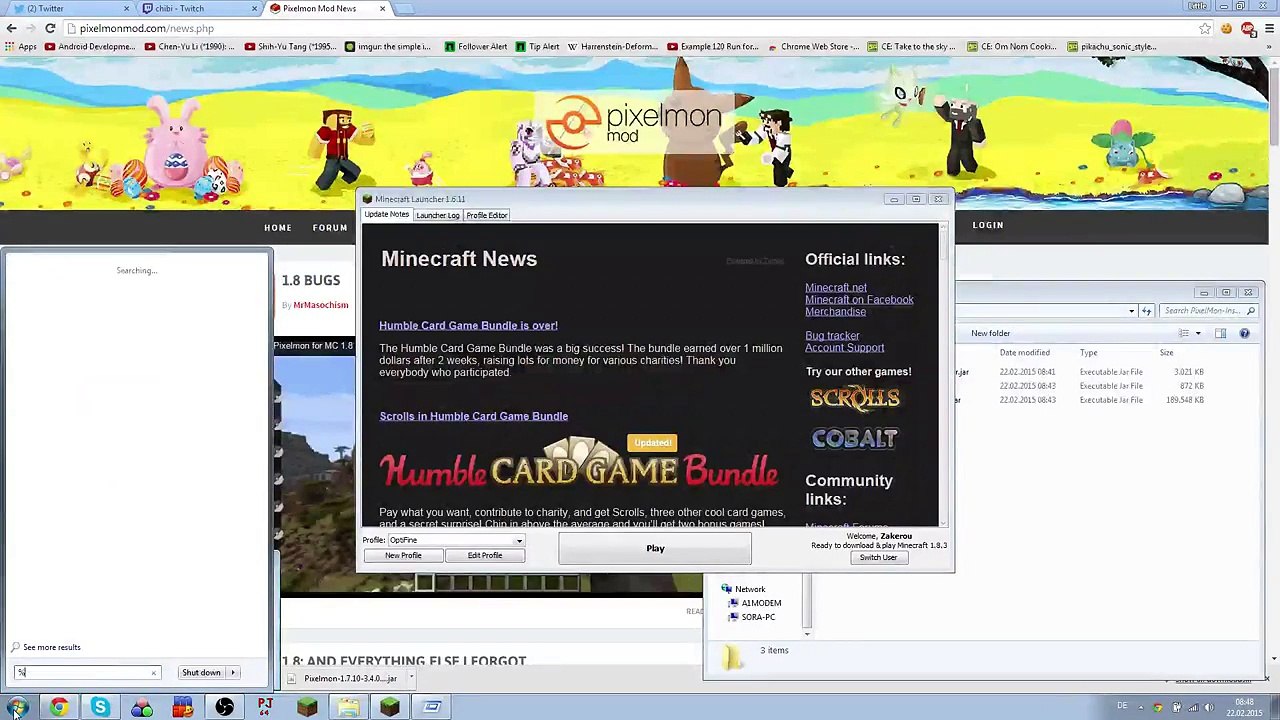1280x720 pixels.
Task: Click the New Profile button
Action: click(x=403, y=555)
